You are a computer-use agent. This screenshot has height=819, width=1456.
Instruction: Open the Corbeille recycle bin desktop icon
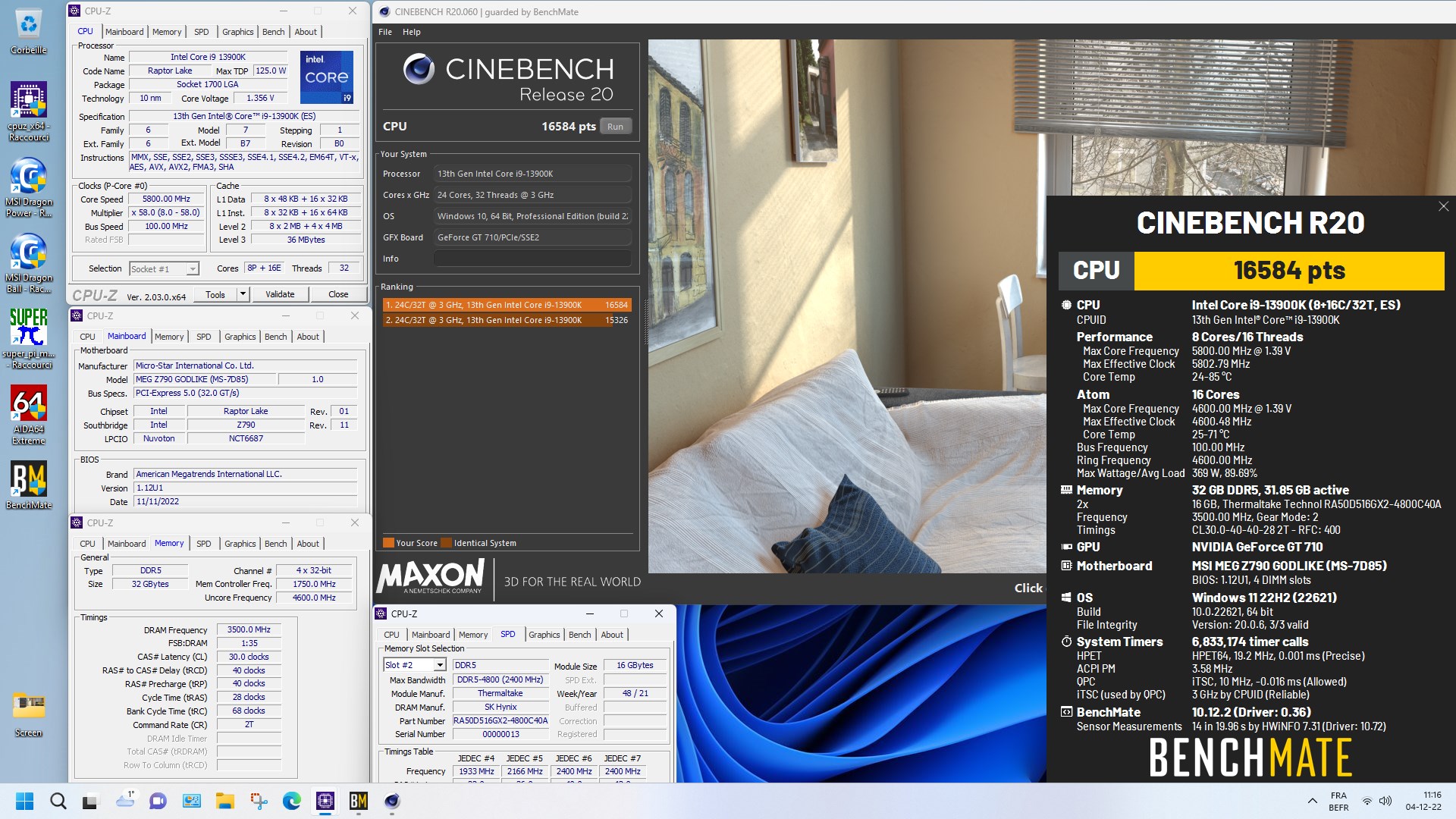(x=28, y=32)
